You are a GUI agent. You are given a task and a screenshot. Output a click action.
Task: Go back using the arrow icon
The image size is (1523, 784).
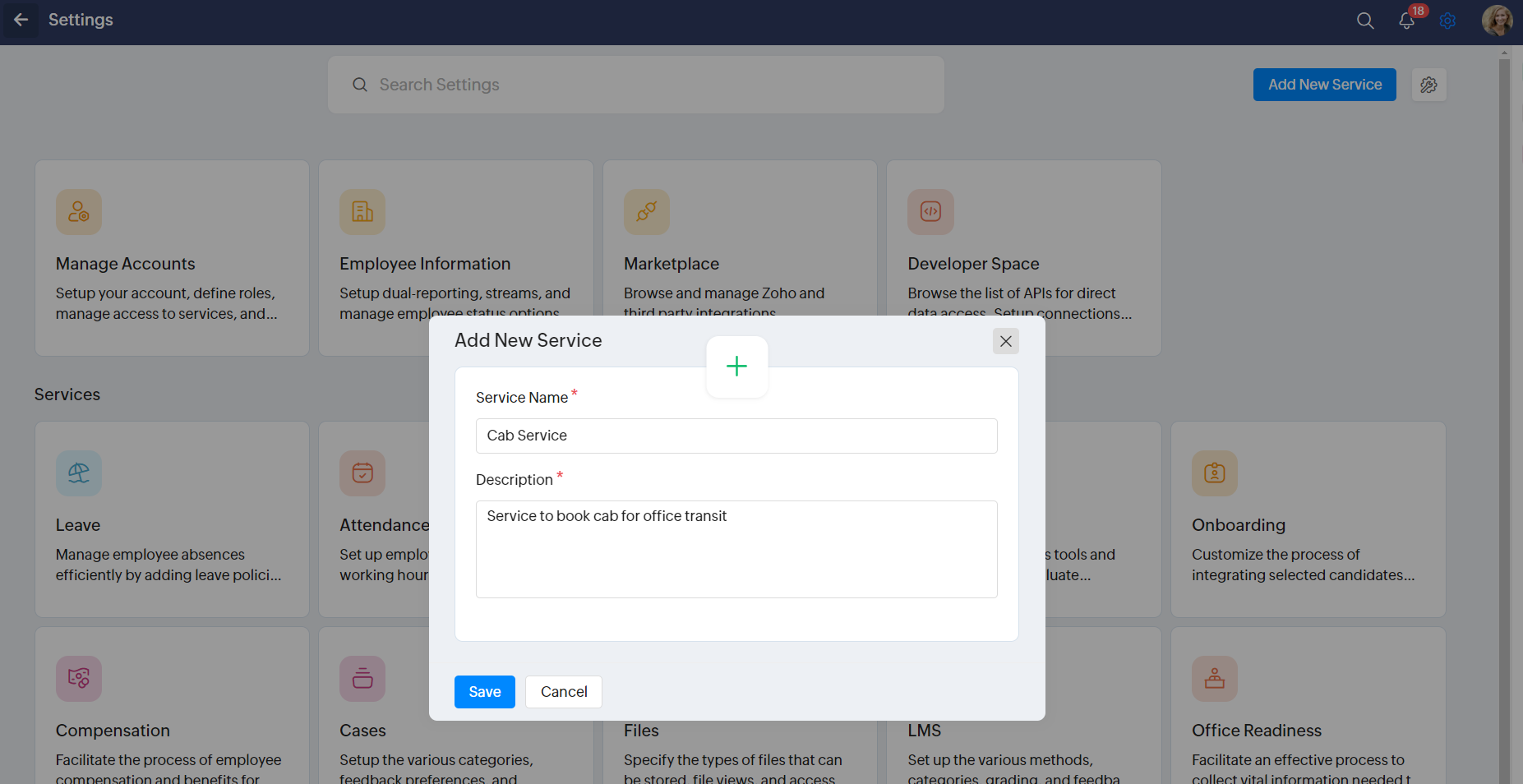coord(21,20)
